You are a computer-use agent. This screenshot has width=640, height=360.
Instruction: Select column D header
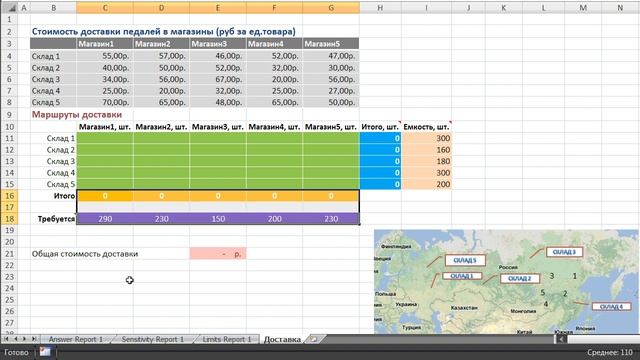(161, 8)
